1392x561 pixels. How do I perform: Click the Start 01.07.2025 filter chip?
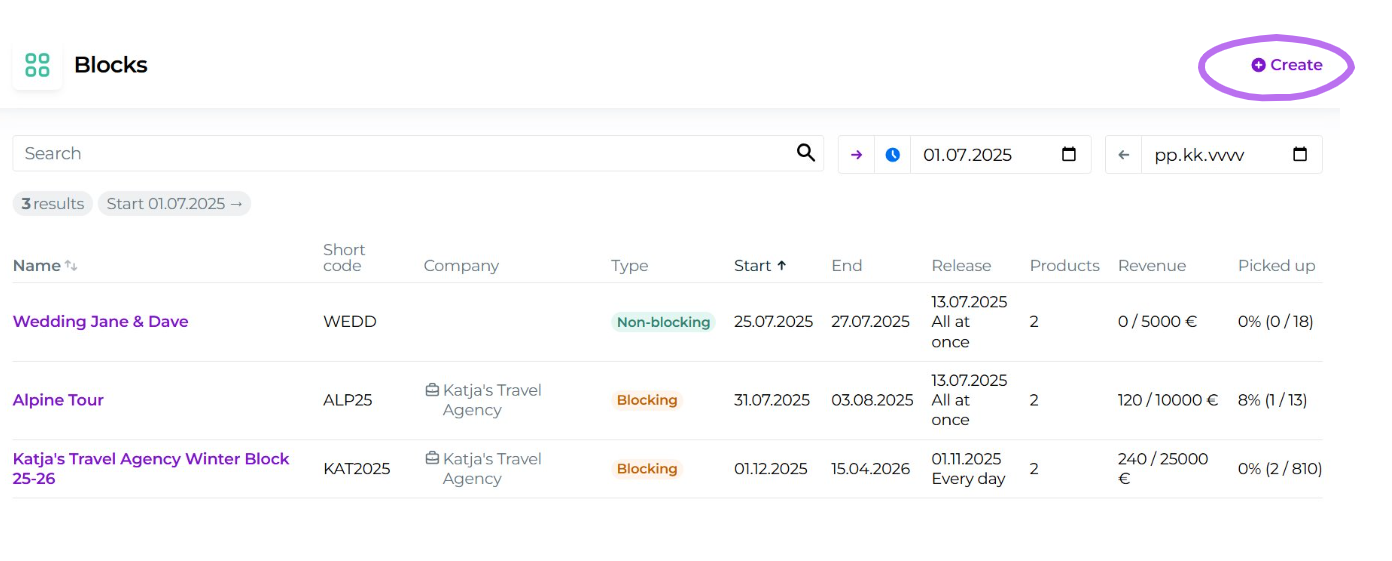tap(174, 204)
